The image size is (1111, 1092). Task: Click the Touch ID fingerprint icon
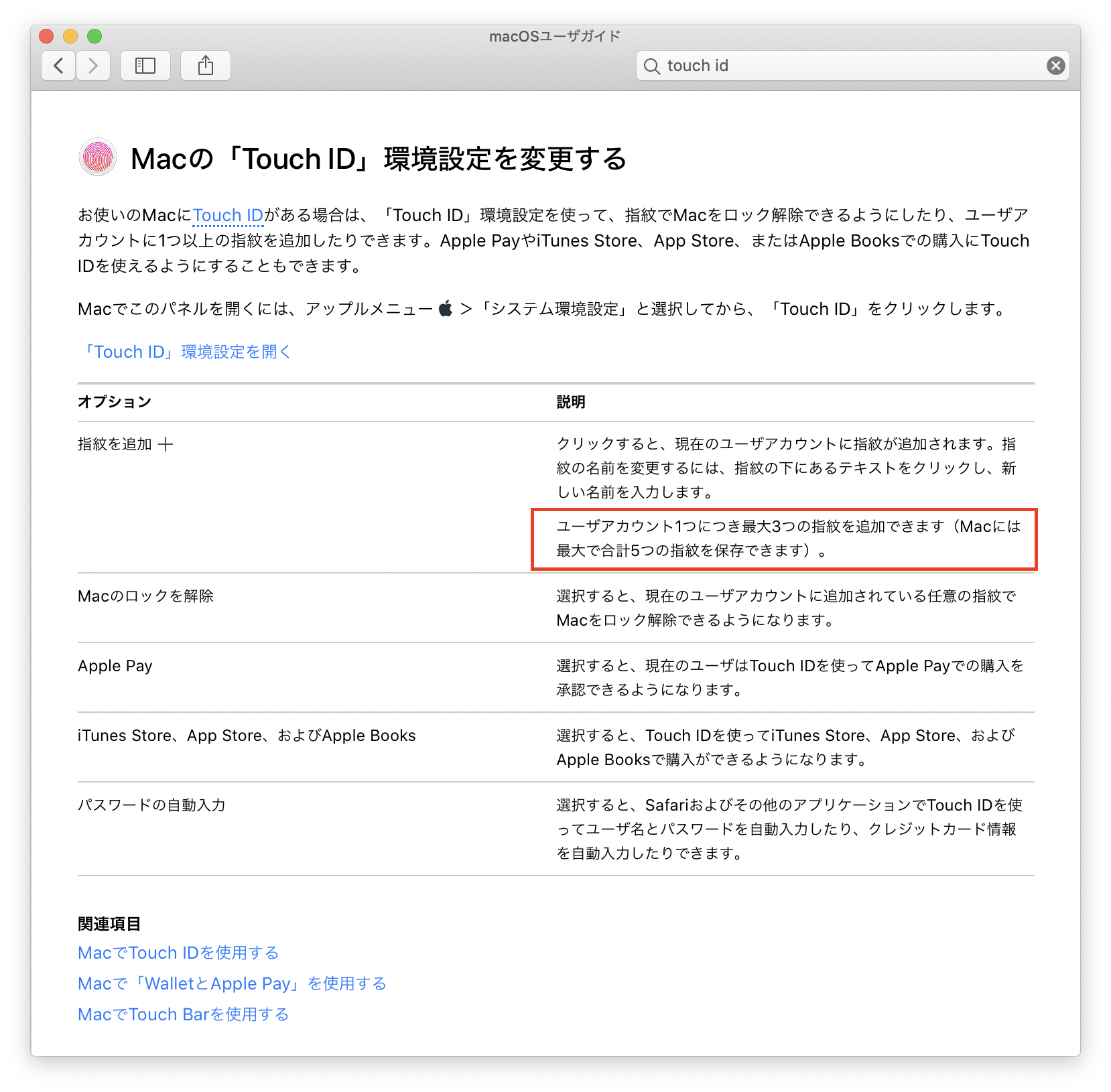[x=98, y=158]
